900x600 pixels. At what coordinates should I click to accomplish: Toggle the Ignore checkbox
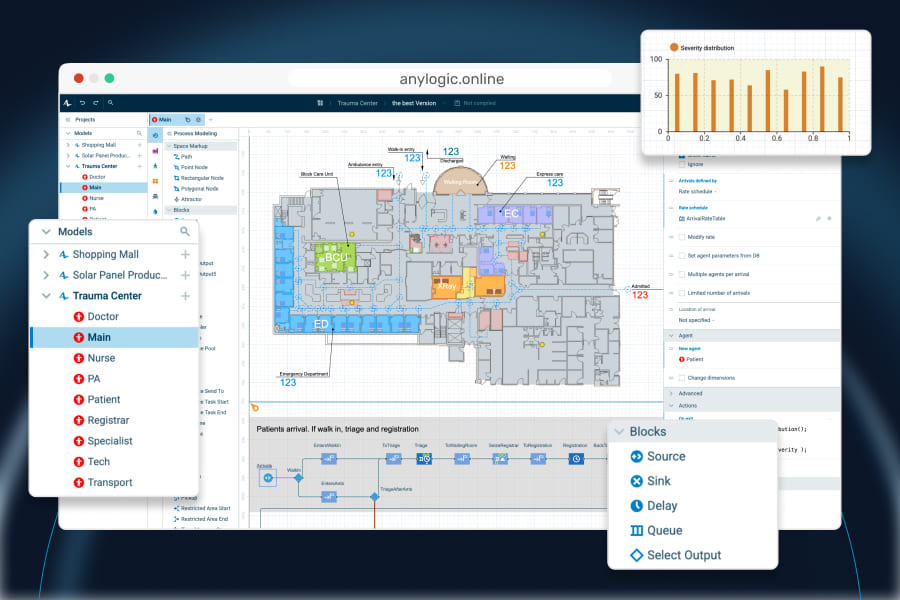point(682,164)
